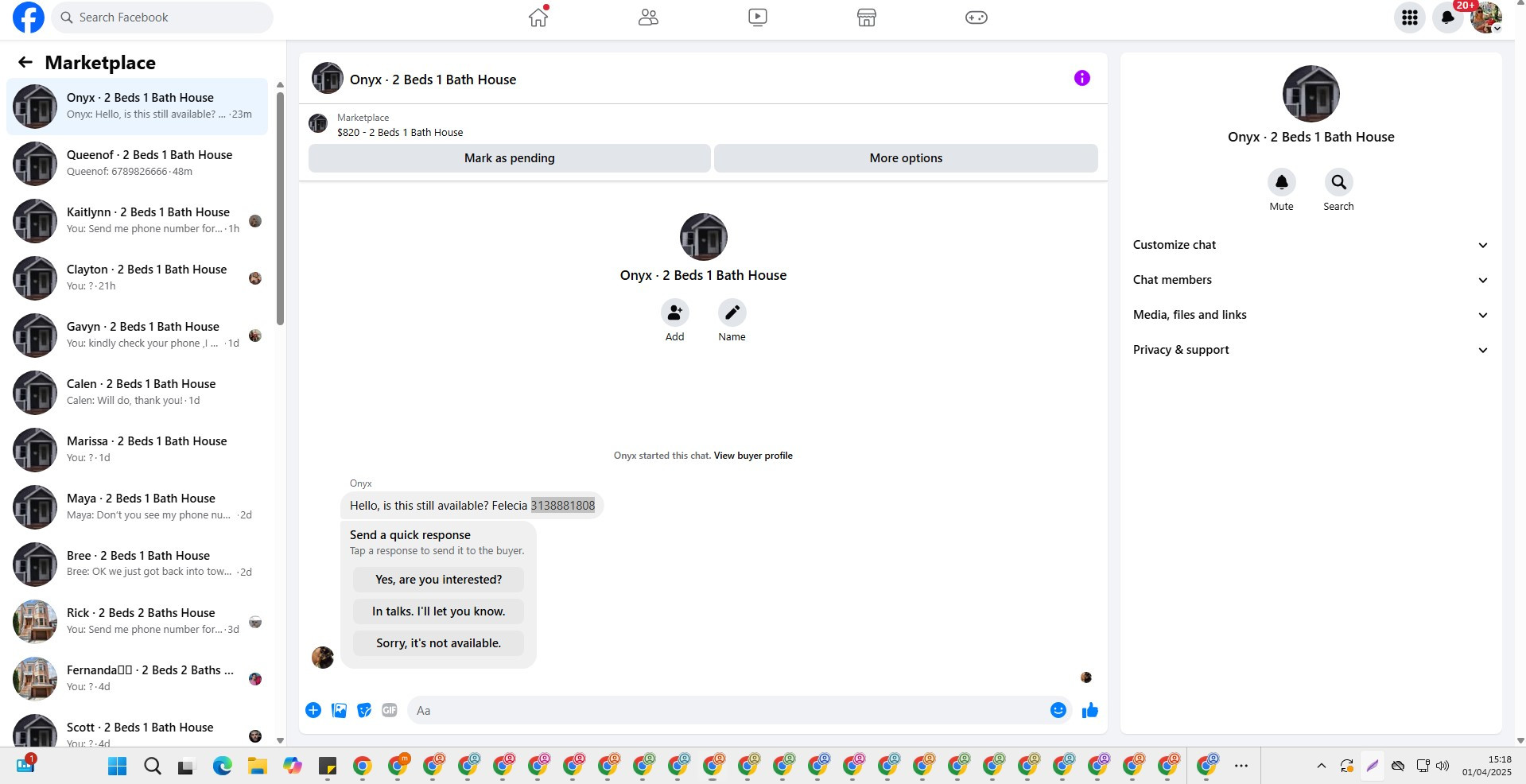Mute this conversation with the bell icon
Viewport: 1526px width, 784px height.
(x=1281, y=182)
